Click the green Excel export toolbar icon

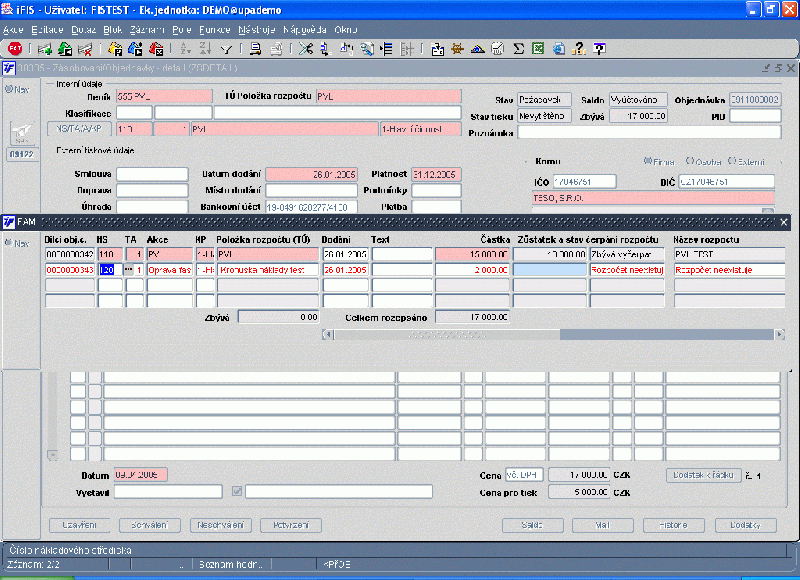point(538,48)
